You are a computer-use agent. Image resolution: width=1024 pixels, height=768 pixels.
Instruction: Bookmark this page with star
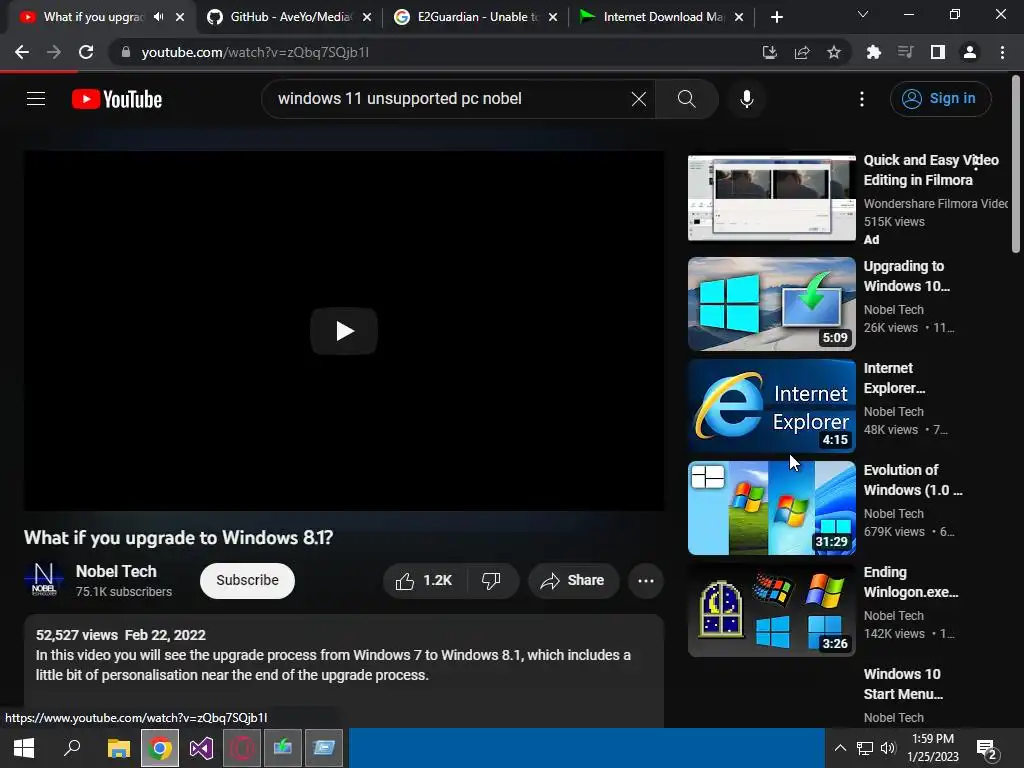(x=834, y=52)
